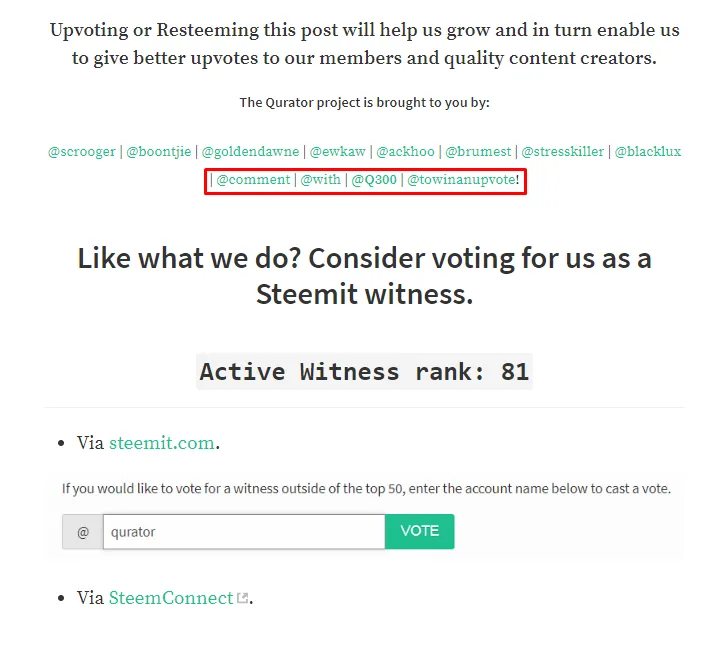Open the @blacklux profile link
724x649 pixels.
click(x=647, y=151)
